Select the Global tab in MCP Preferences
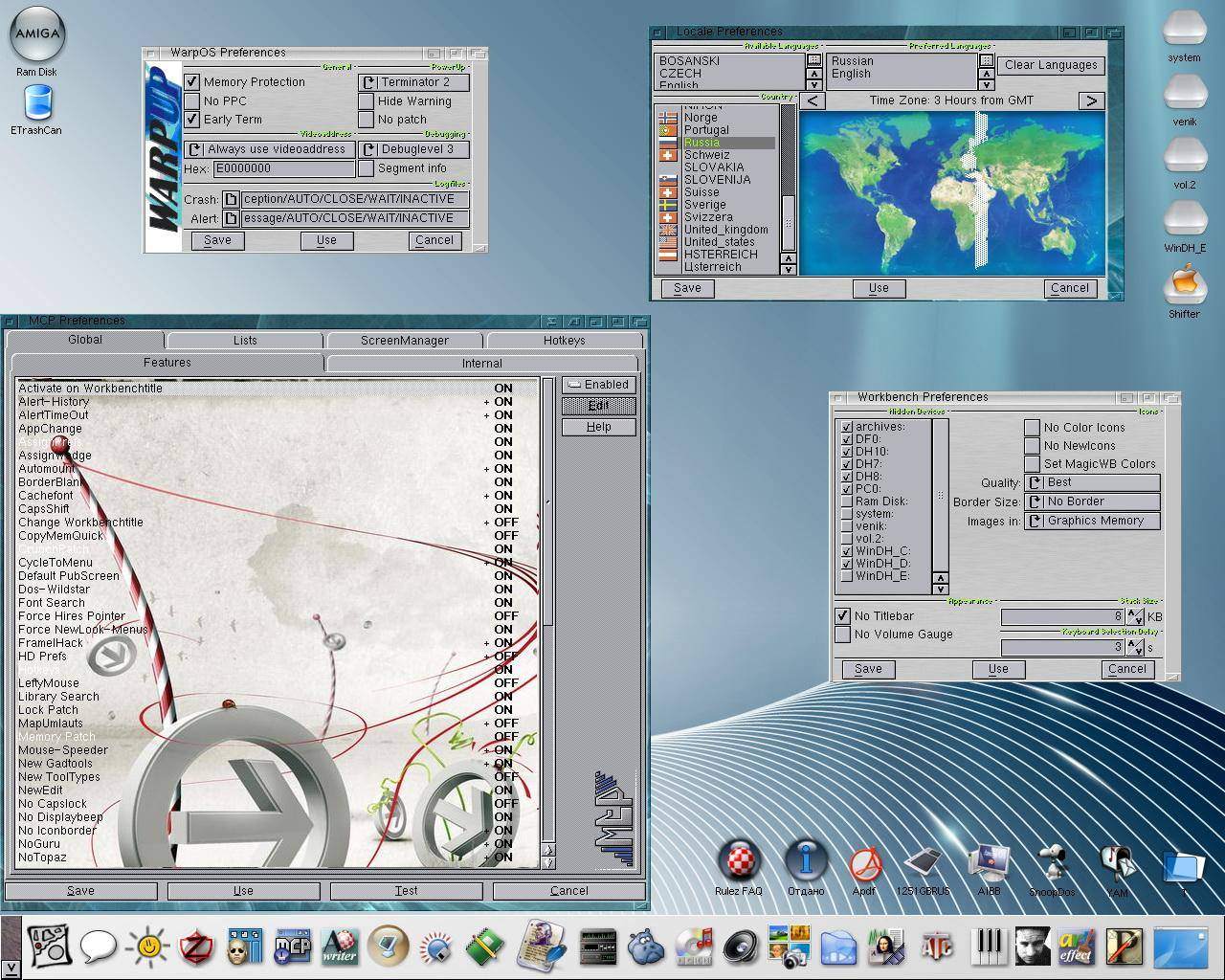Screen dimensions: 1225x980 [85, 340]
